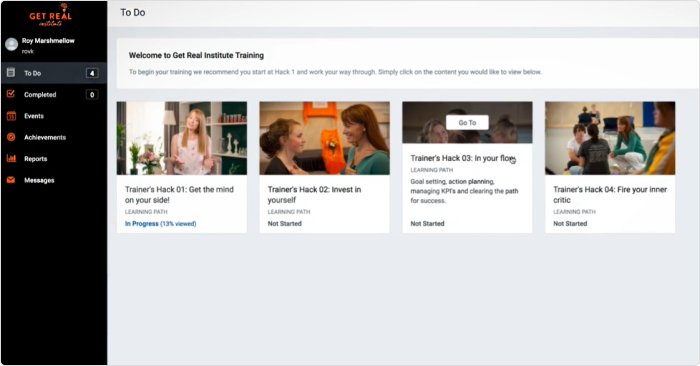Click 'Not Started' status on Hack 03 card
The image size is (700, 366).
[427, 224]
